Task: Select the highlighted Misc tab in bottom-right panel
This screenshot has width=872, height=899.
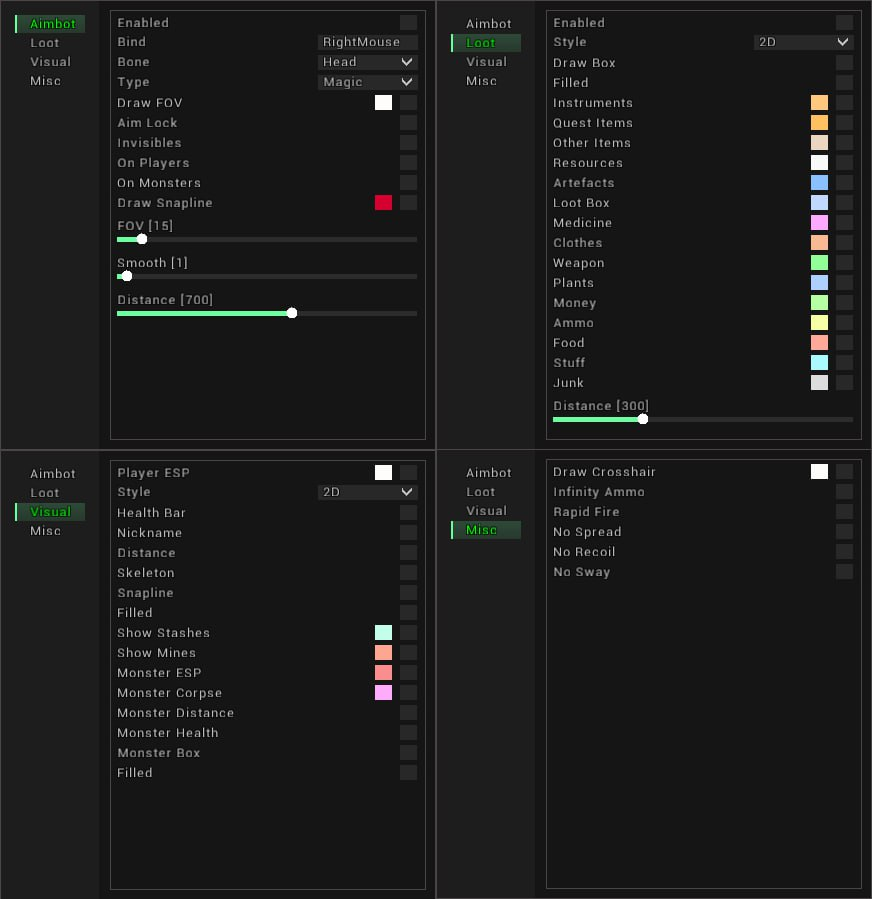Action: [x=486, y=530]
